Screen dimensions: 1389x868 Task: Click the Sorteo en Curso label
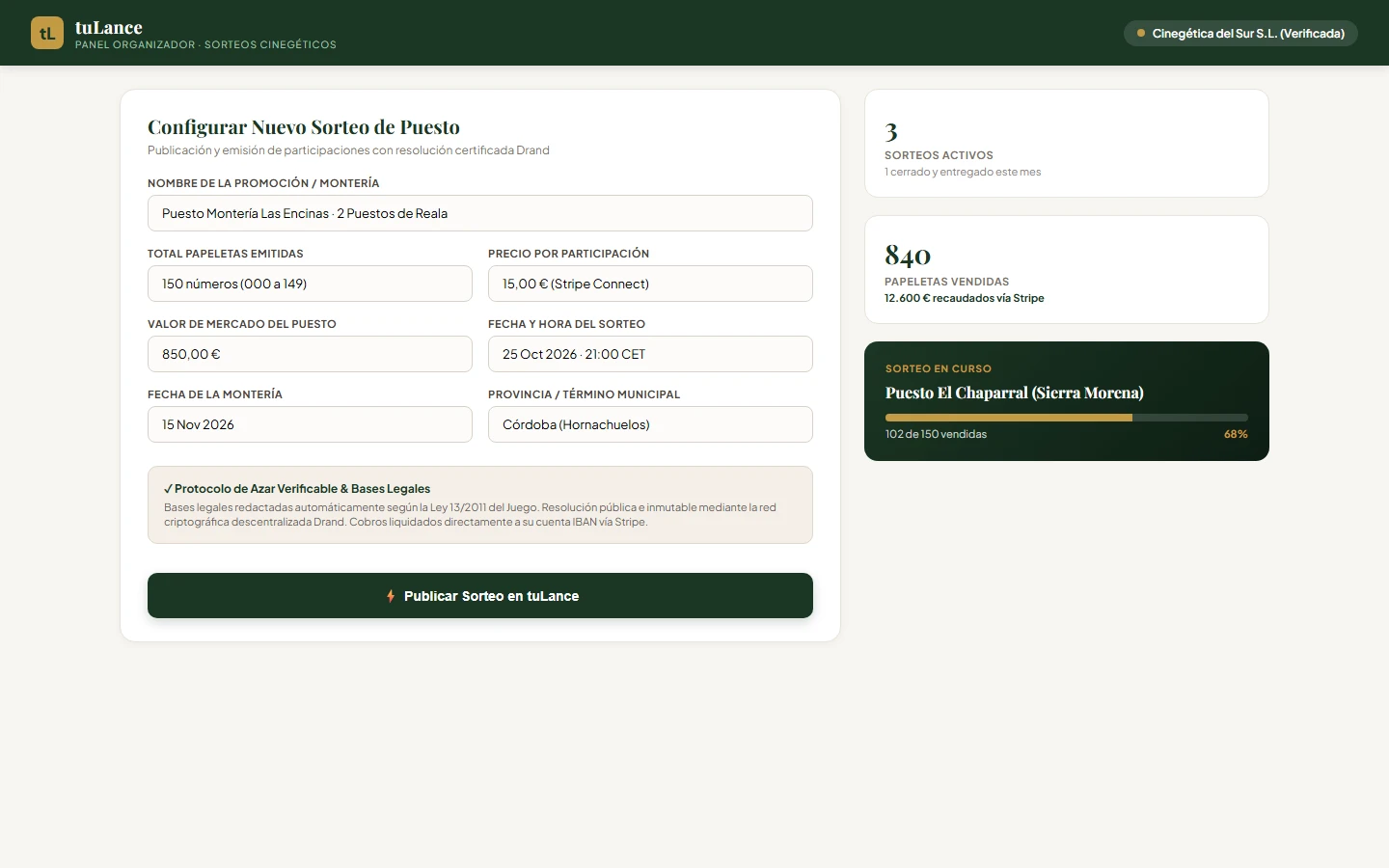tap(939, 368)
